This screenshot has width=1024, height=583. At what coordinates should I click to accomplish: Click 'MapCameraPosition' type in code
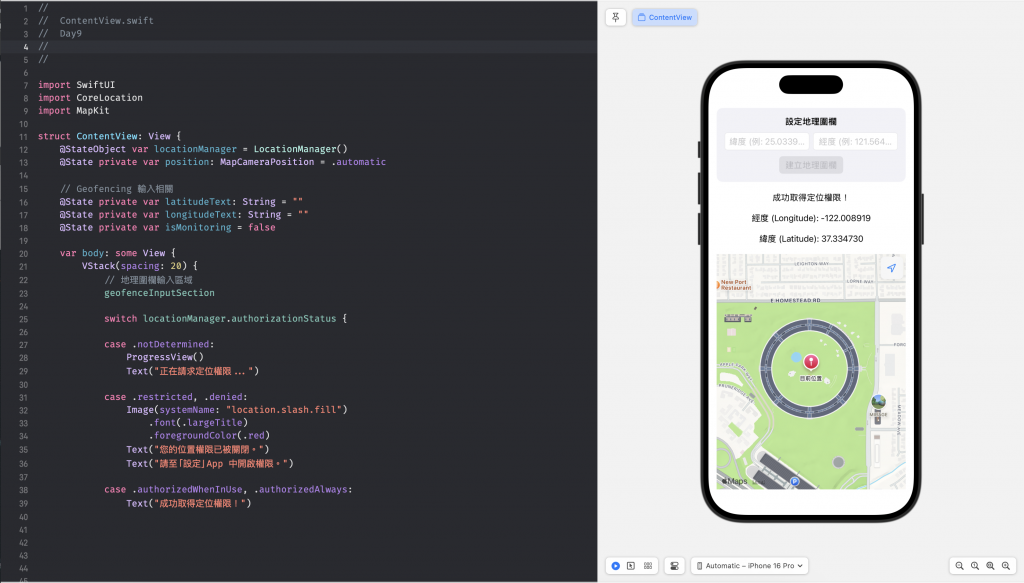[x=267, y=162]
